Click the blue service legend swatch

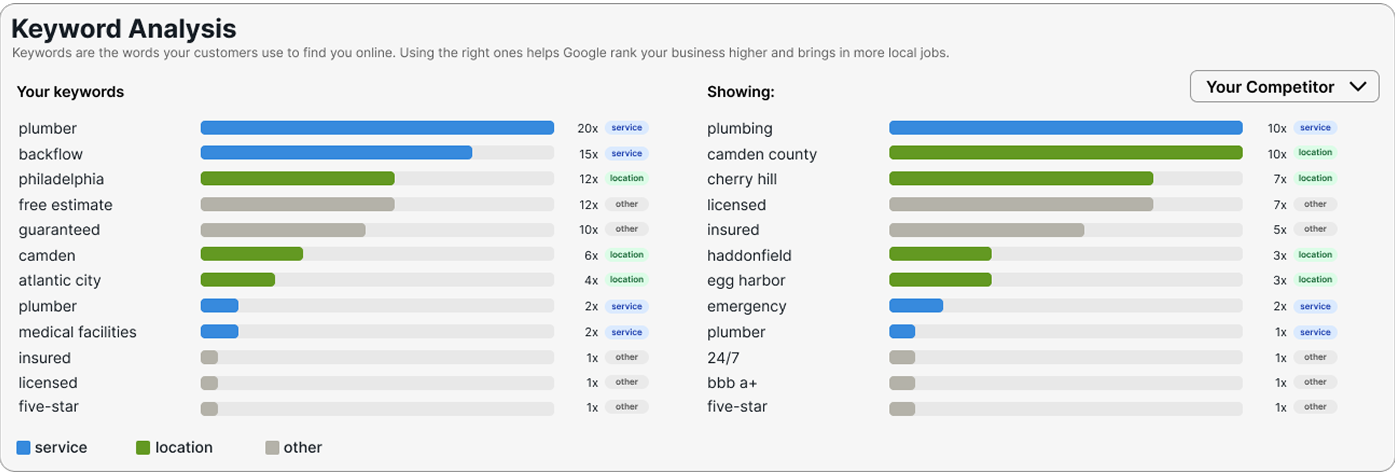click(x=24, y=448)
